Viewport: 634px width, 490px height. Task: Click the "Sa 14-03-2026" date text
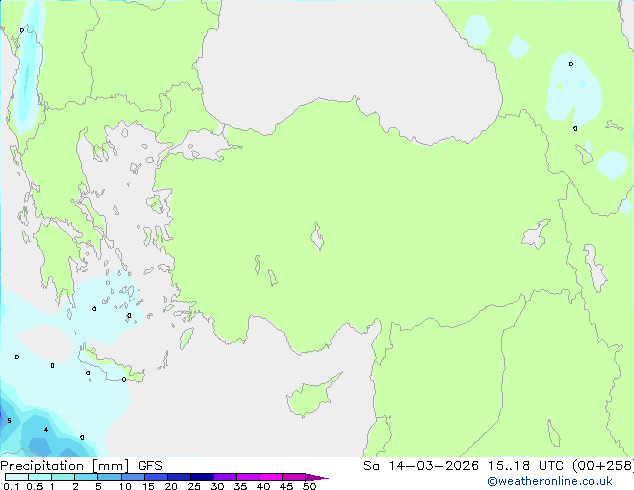[x=421, y=466]
